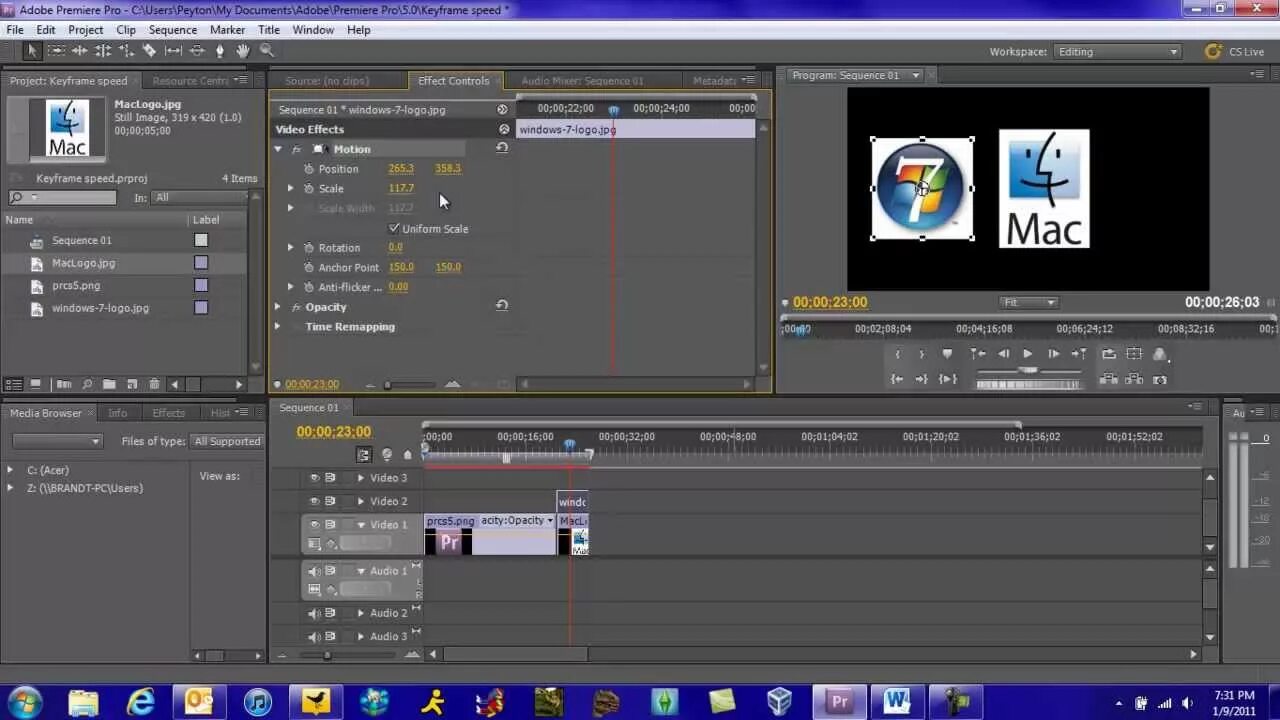Click the Scale value 117.7
1280x720 pixels.
tap(401, 188)
